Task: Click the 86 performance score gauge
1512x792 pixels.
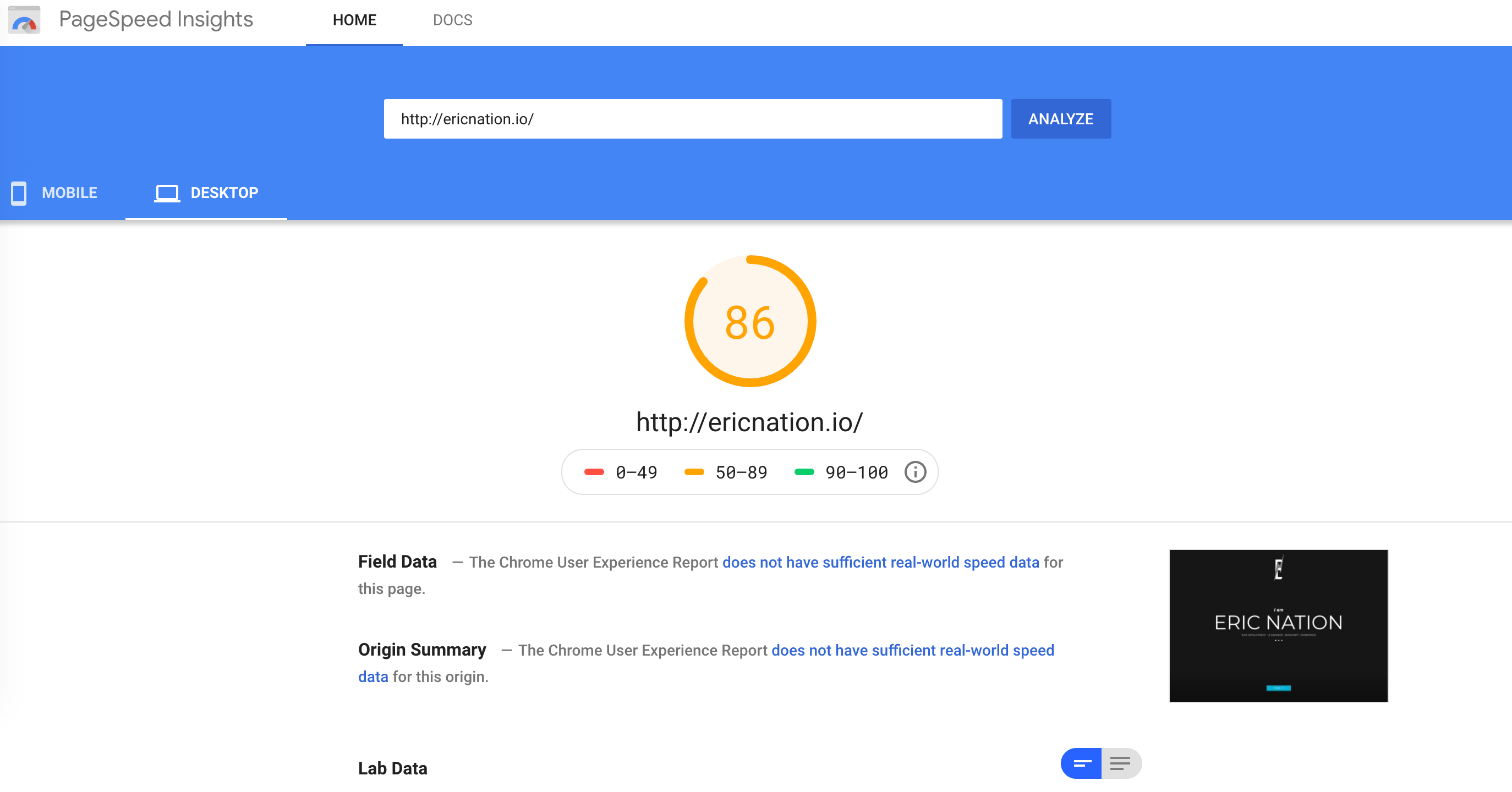Action: (x=749, y=322)
